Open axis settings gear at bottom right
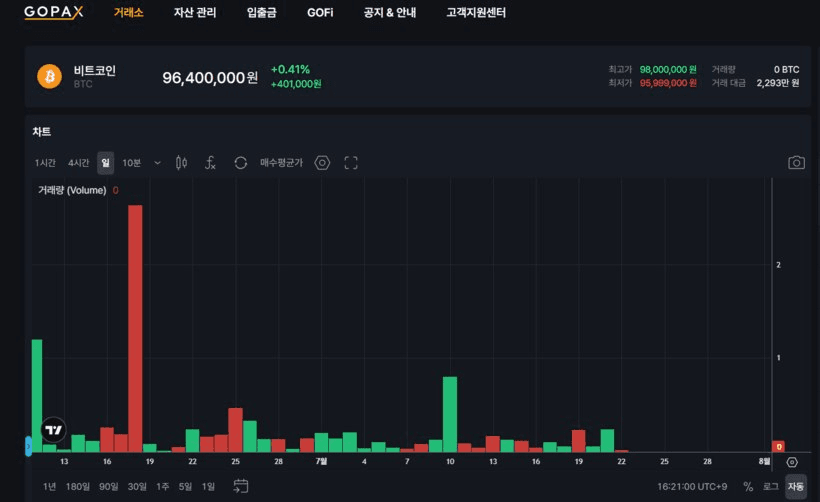 pos(792,462)
